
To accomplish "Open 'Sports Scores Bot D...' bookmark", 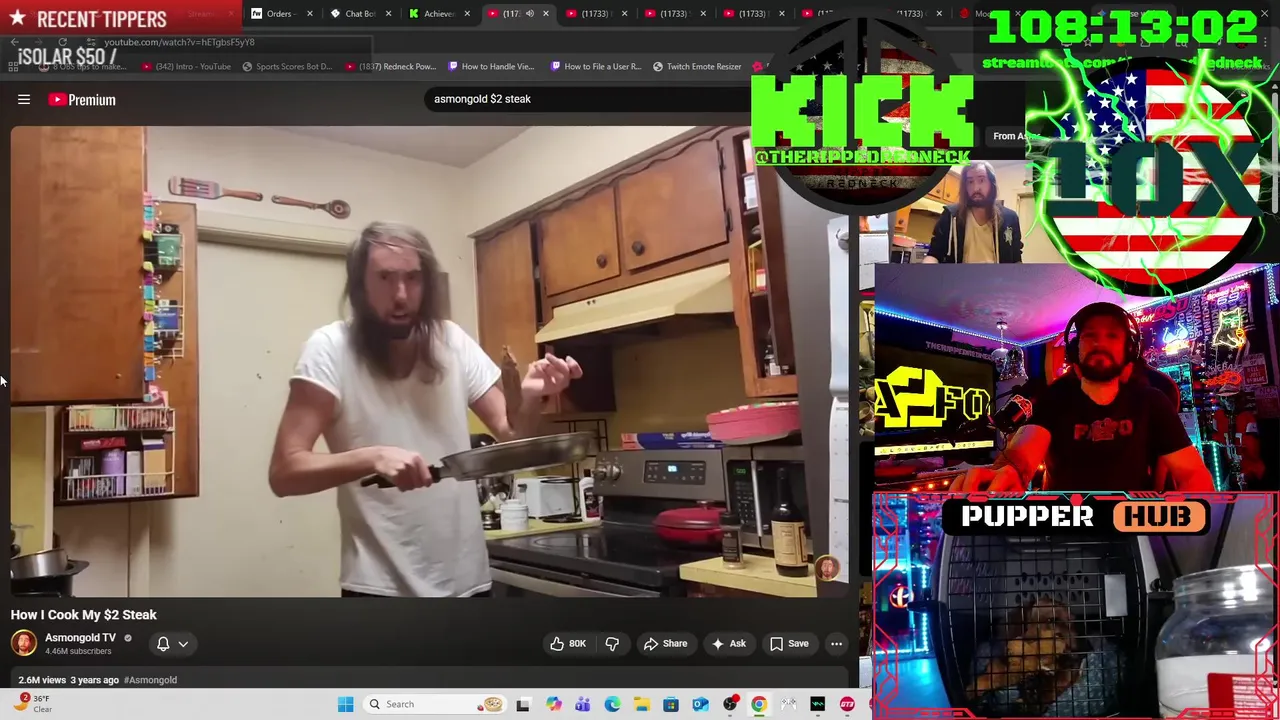I will click(287, 67).
